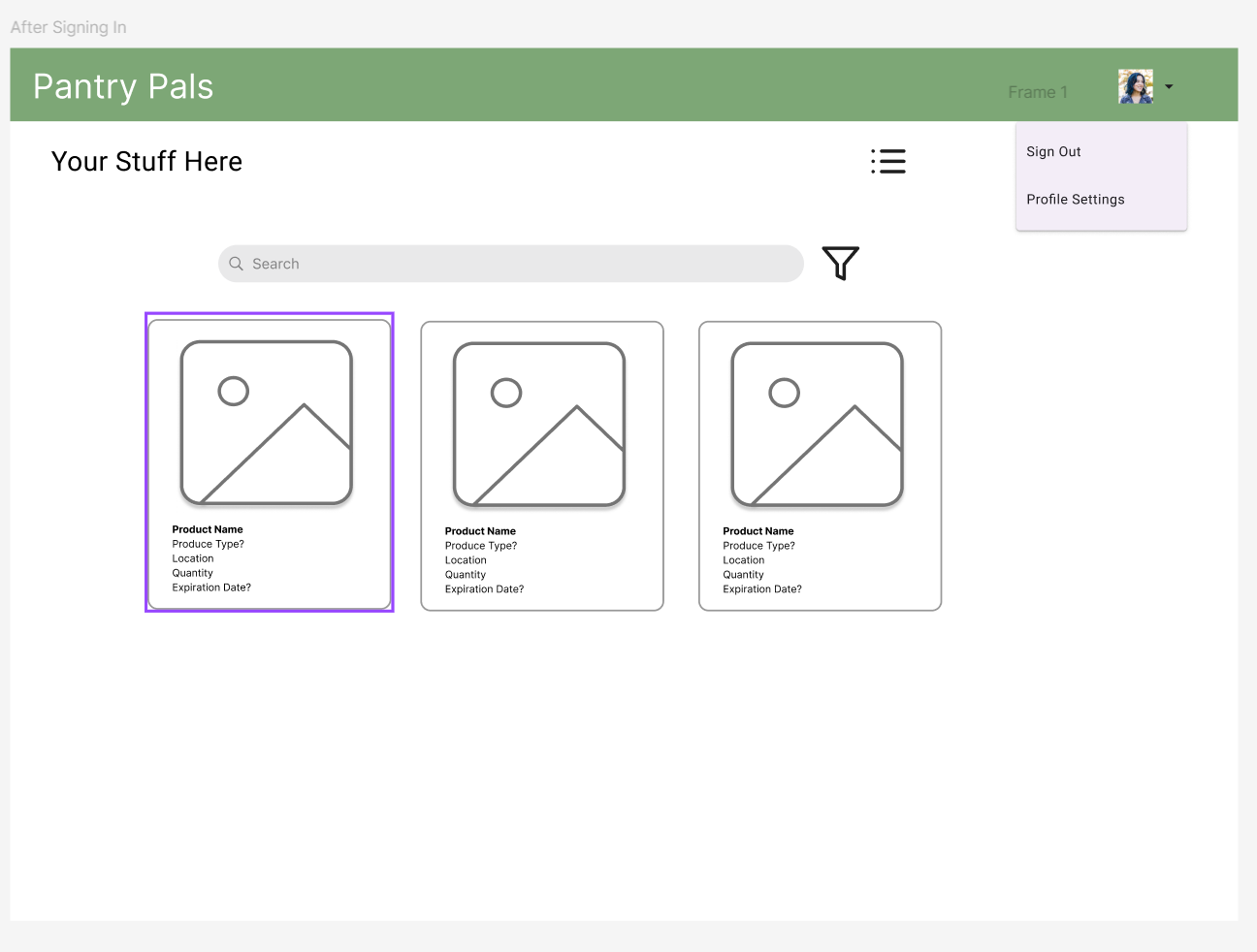
Task: Click the Pantry Pals home title
Action: coord(122,86)
